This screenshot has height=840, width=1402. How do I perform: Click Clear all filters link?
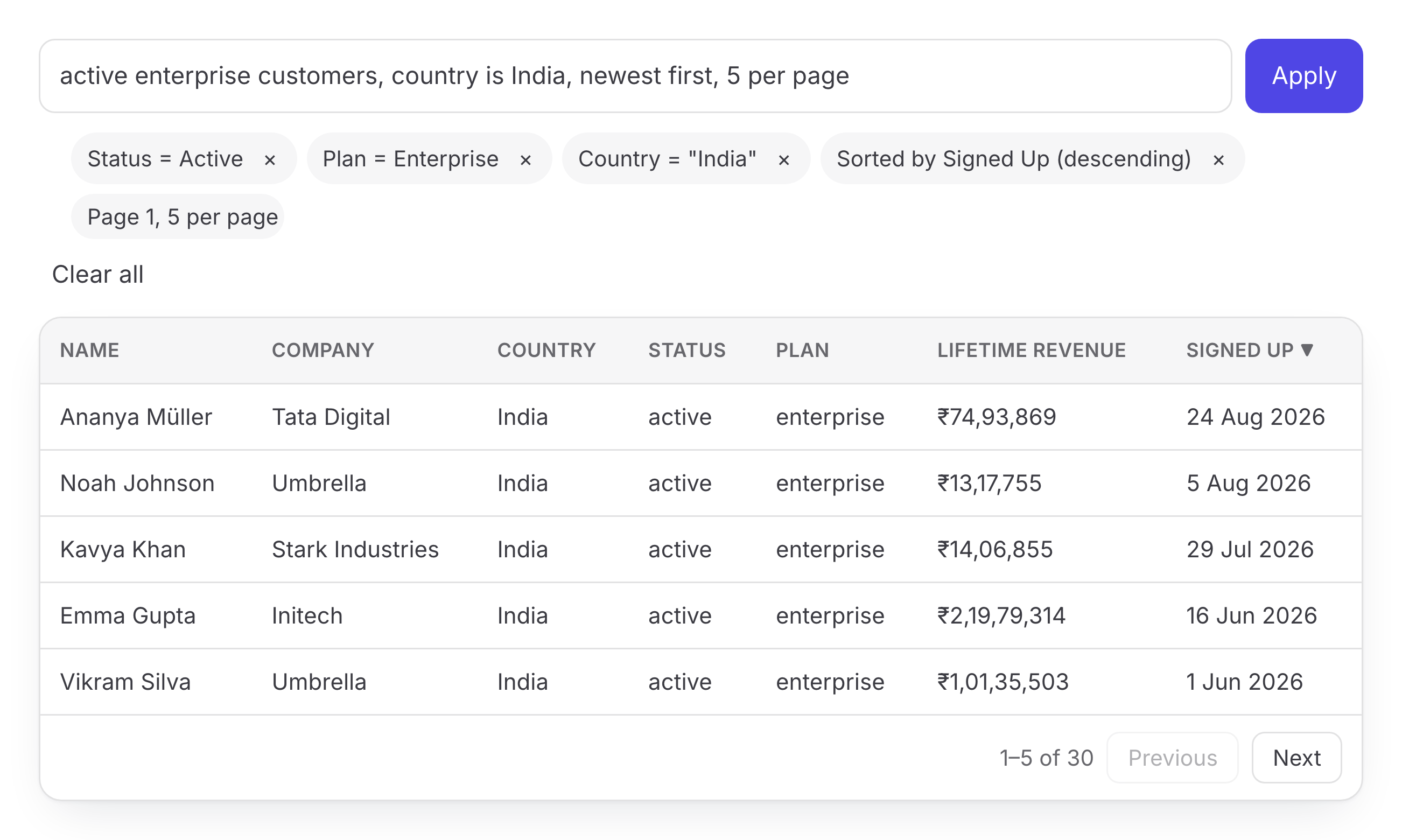[98, 275]
